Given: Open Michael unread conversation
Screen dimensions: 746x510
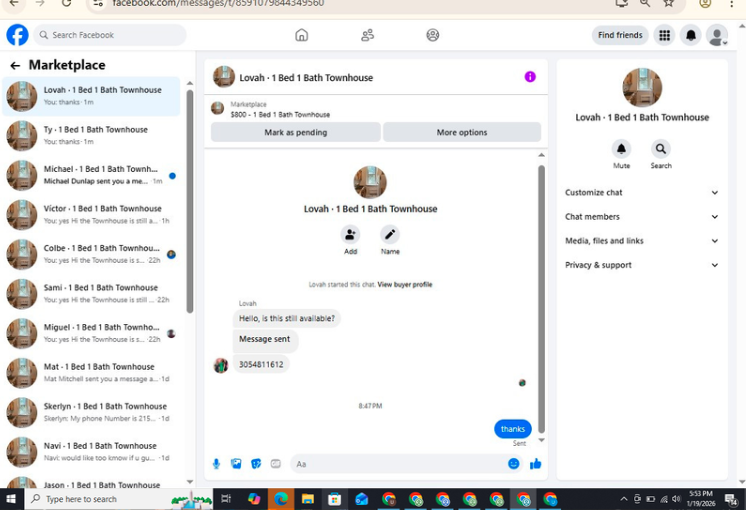Looking at the screenshot, I should [91, 175].
